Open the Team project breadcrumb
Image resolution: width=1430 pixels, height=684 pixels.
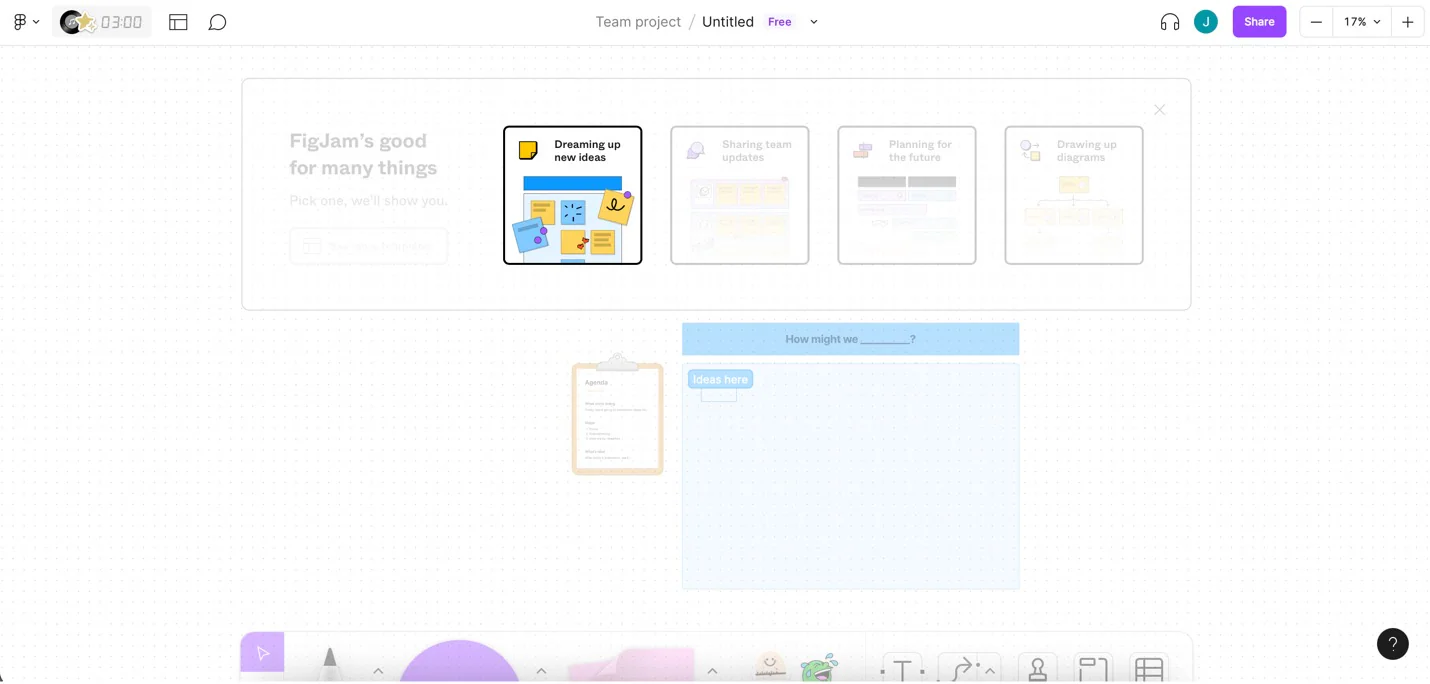(638, 22)
